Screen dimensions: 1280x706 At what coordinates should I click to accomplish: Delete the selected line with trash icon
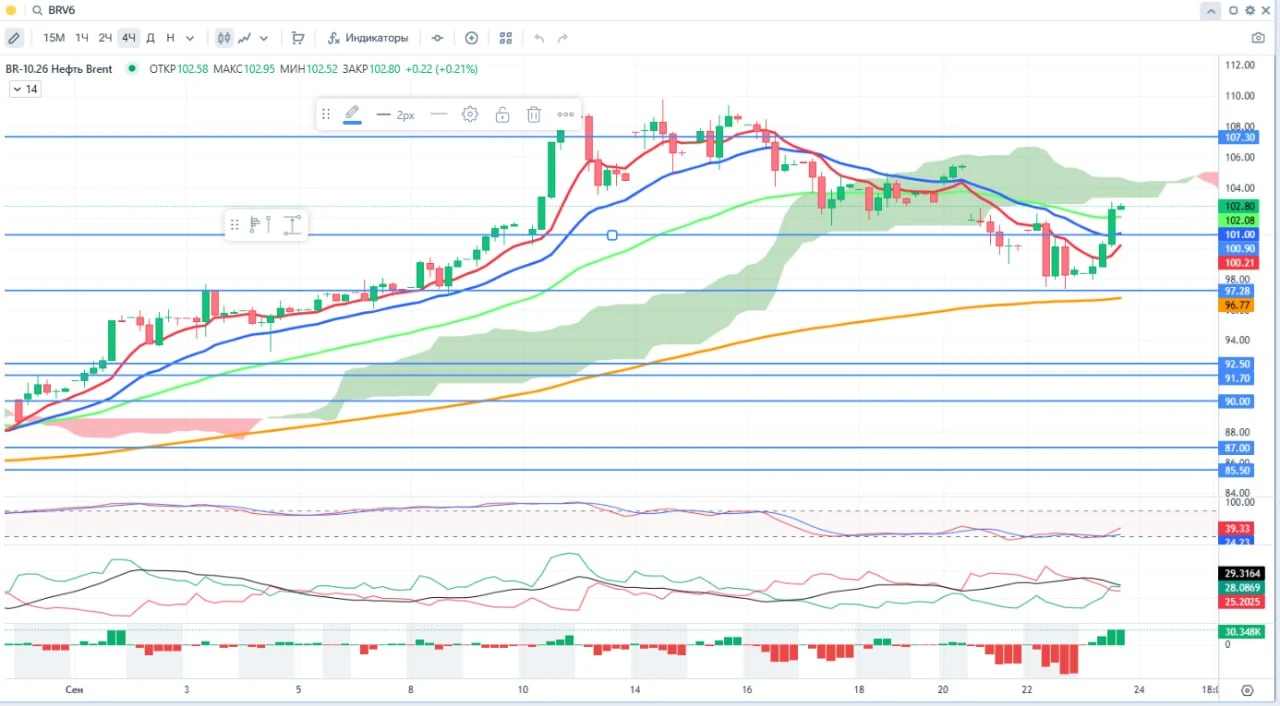(x=534, y=114)
